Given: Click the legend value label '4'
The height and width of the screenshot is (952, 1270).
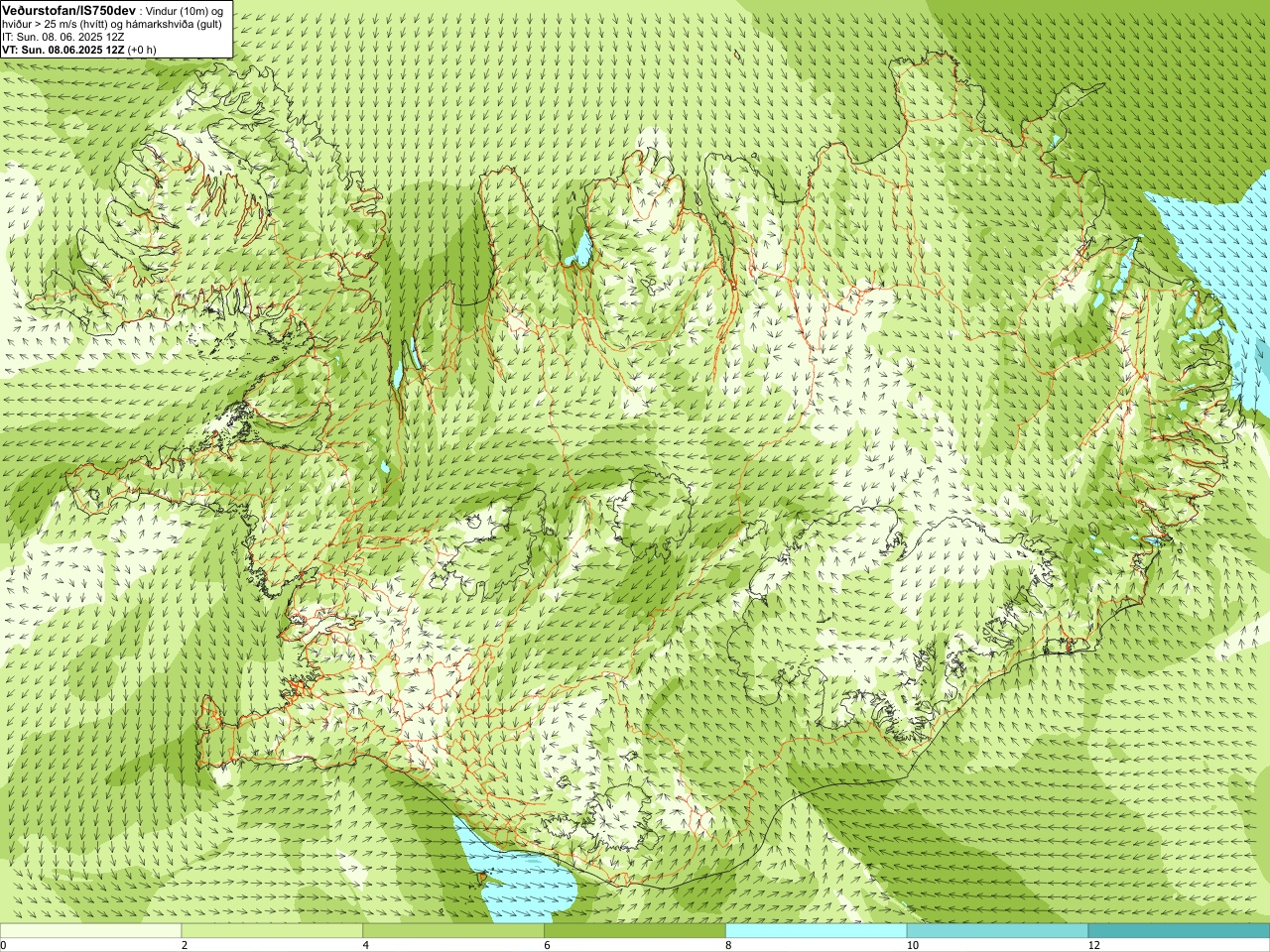Looking at the screenshot, I should point(366,945).
